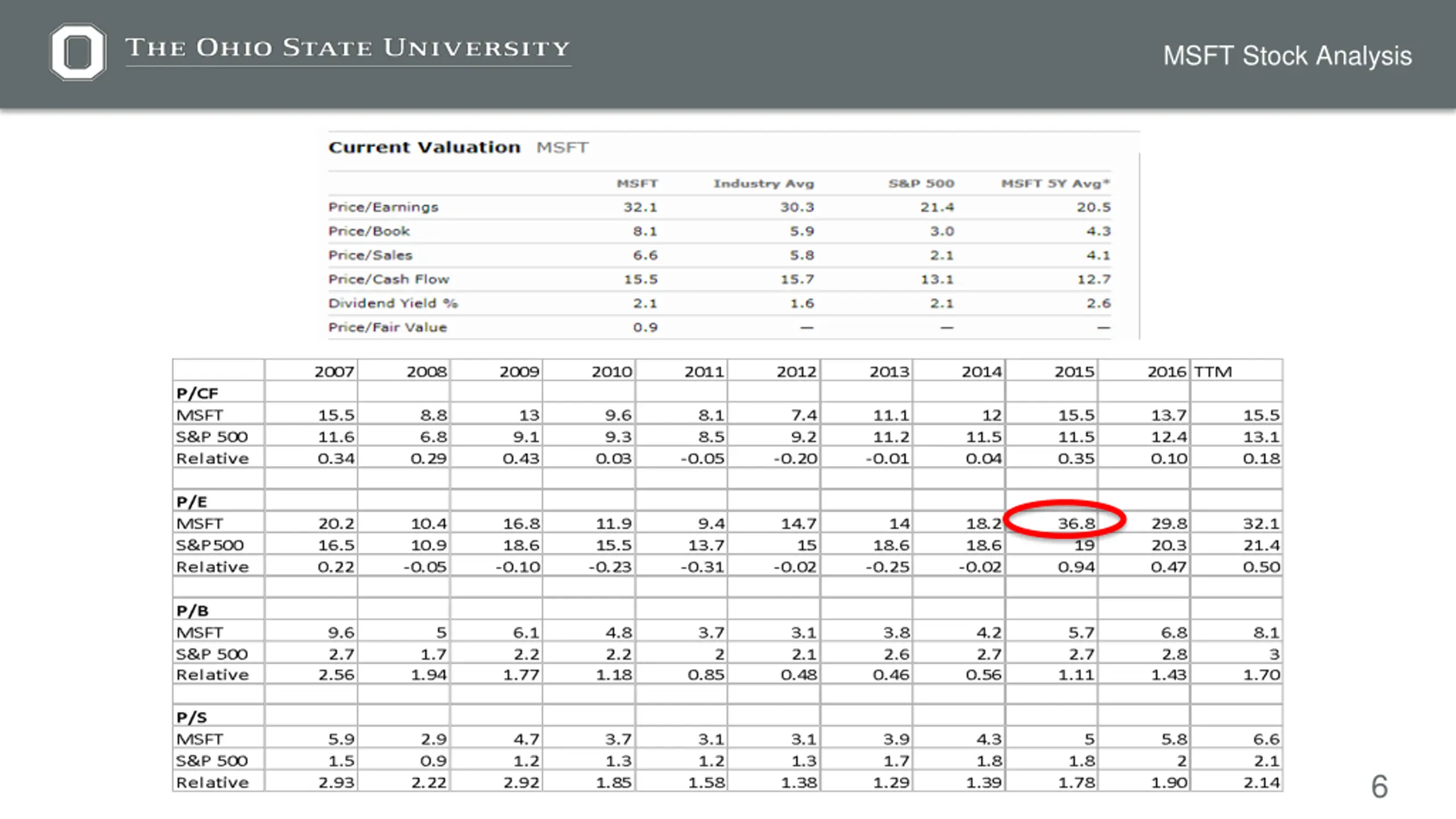Click the "Industry Avg" column header
Screen dimensions: 1456x819
tap(764, 184)
